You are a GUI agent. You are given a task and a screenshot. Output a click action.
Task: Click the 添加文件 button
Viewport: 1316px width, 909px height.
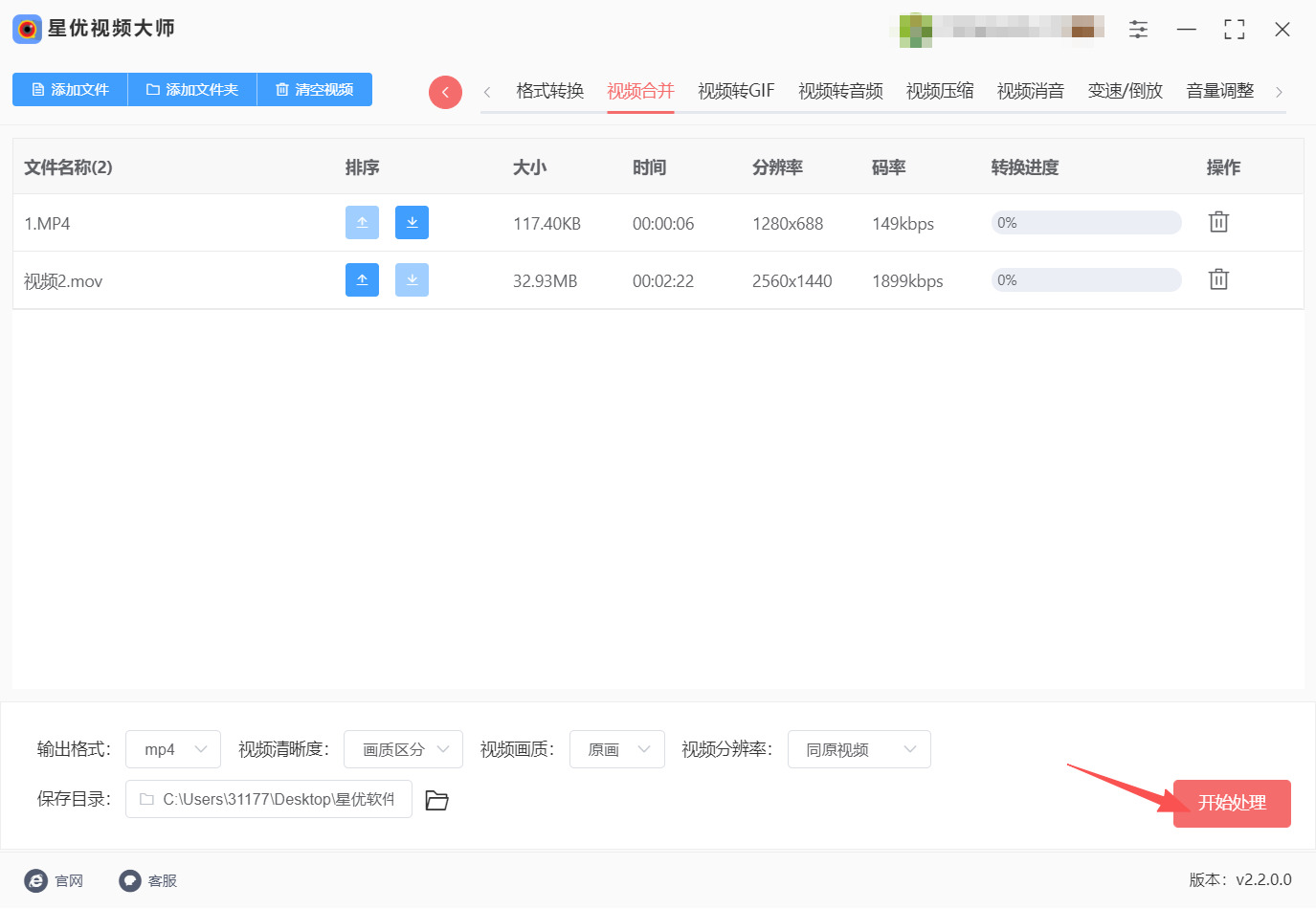[x=70, y=89]
